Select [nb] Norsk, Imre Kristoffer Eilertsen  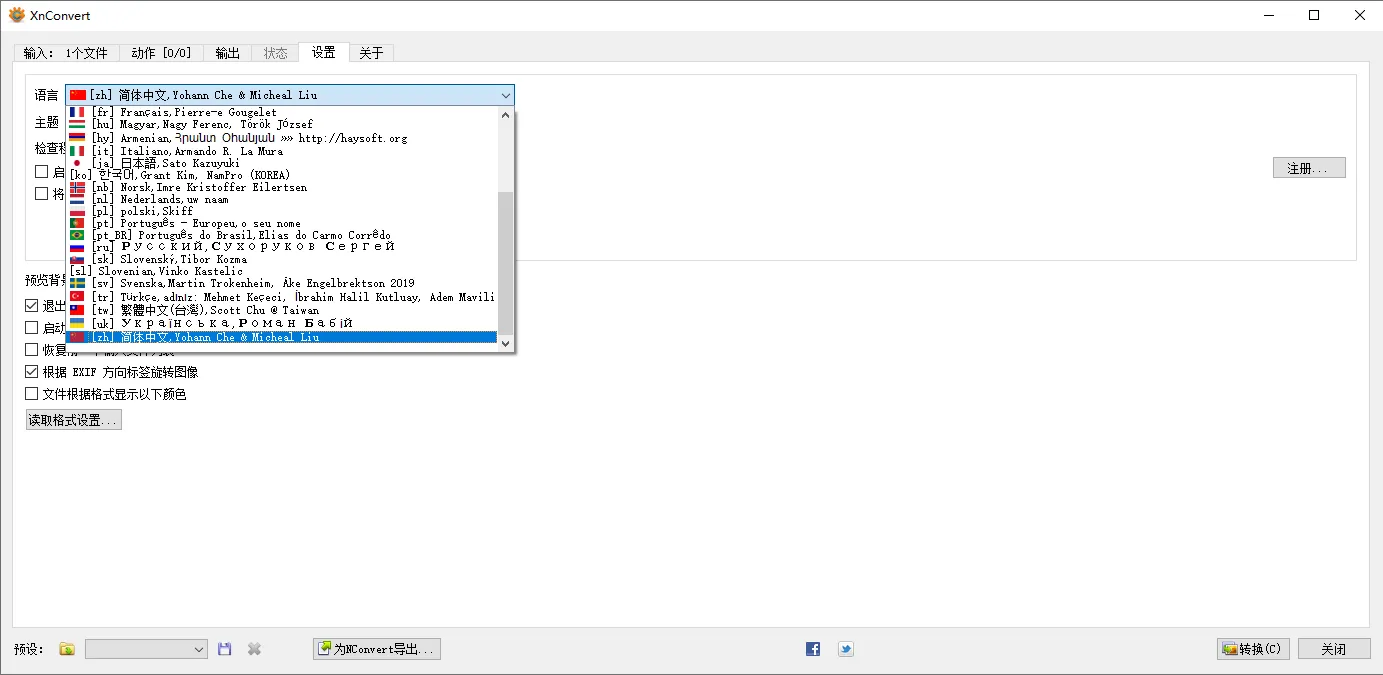(282, 187)
